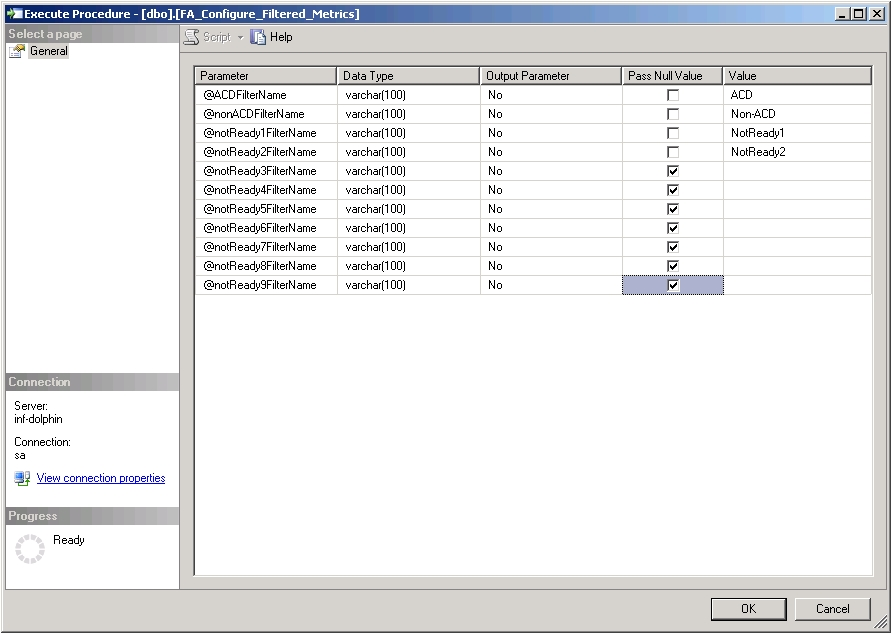Minimize the Execute Procedure window
The width and height of the screenshot is (892, 633).
(843, 14)
